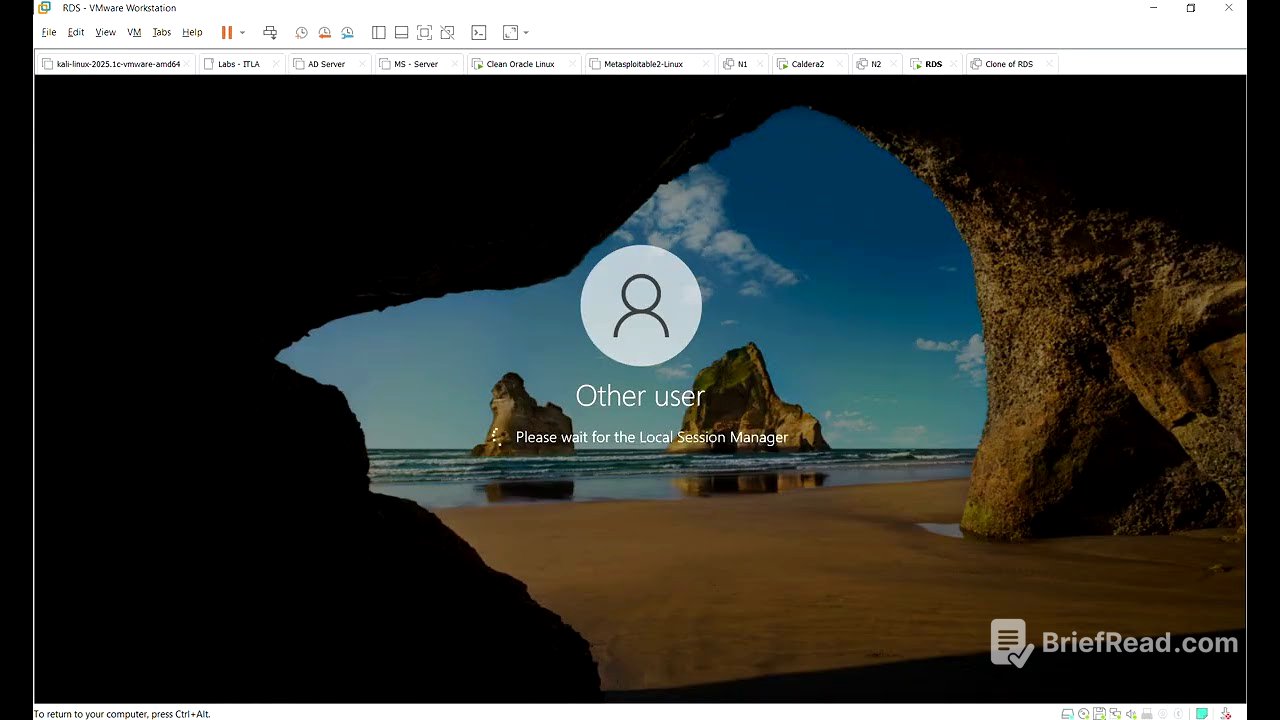Toggle the thumbnail bar display

click(401, 32)
